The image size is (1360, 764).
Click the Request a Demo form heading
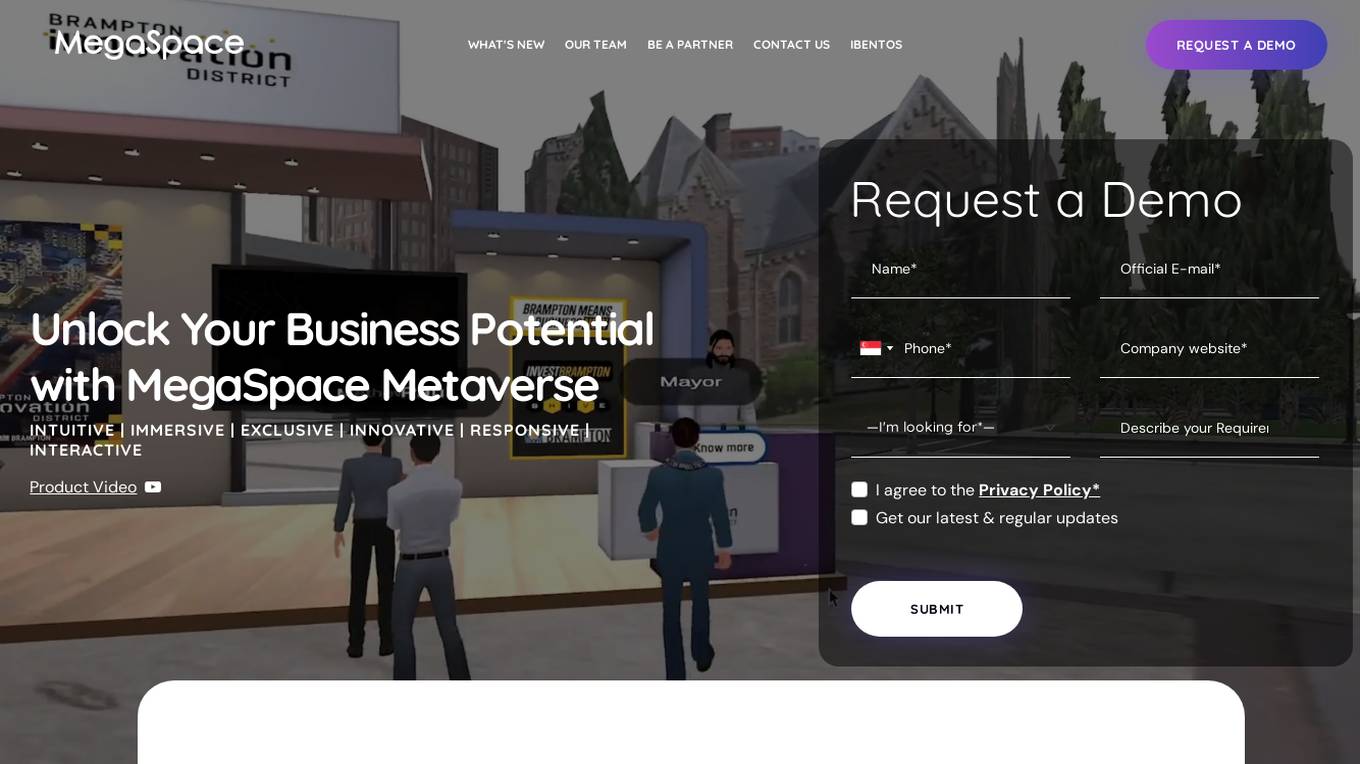(1046, 200)
